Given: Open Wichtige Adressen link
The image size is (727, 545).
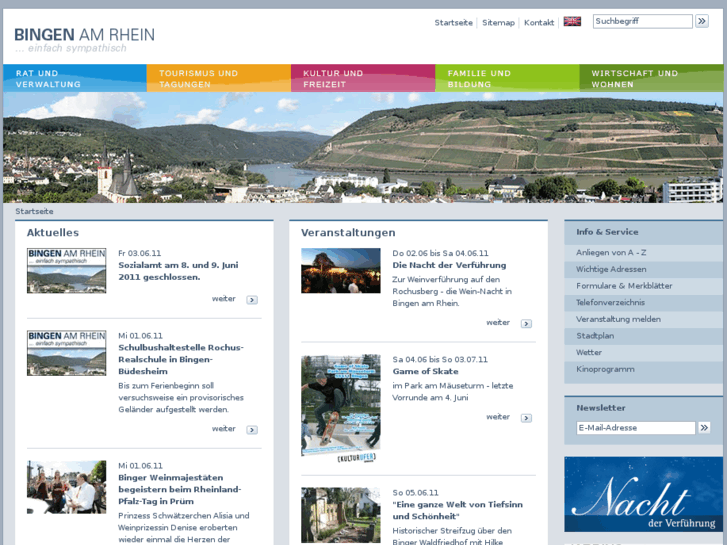Looking at the screenshot, I should [643, 269].
